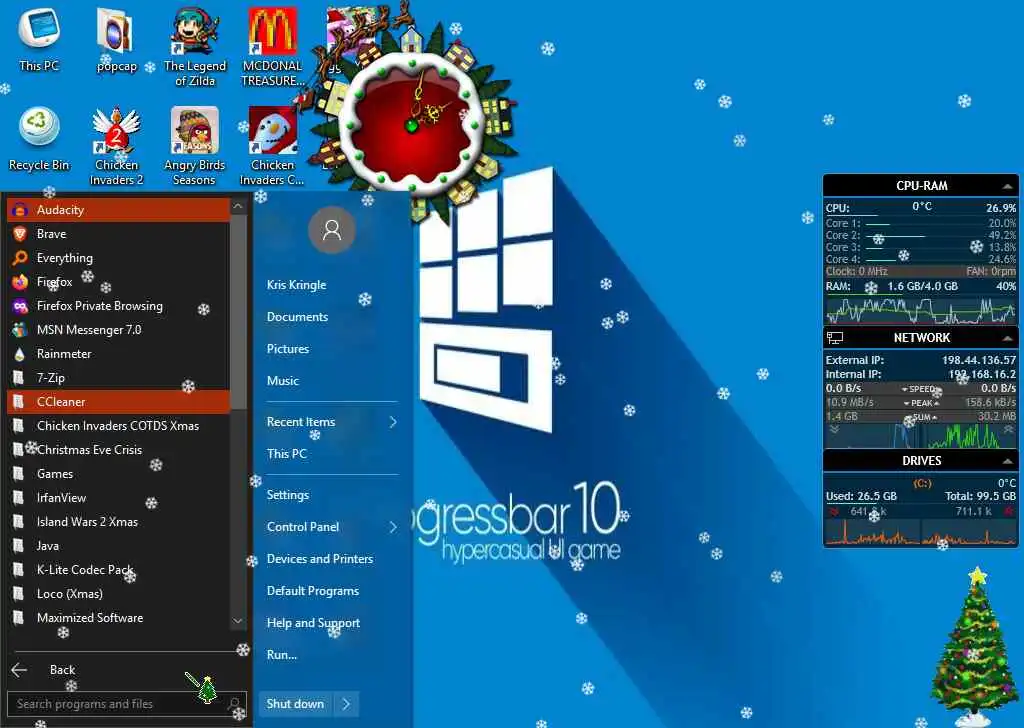
Task: Expand Chicken Invaders COTDS Xmas folder
Action: 118,426
